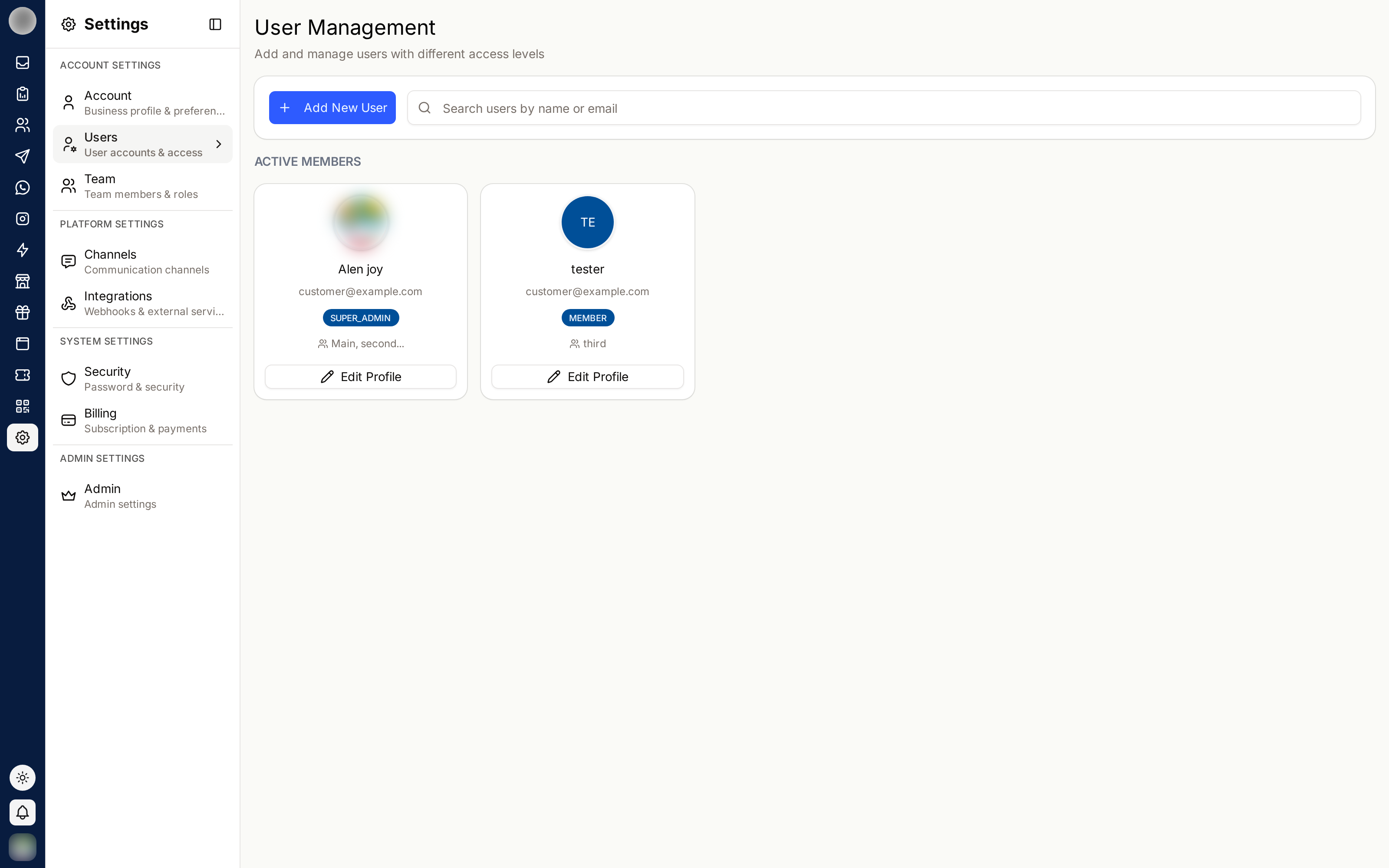
Task: Open notifications bell icon
Action: tap(23, 812)
